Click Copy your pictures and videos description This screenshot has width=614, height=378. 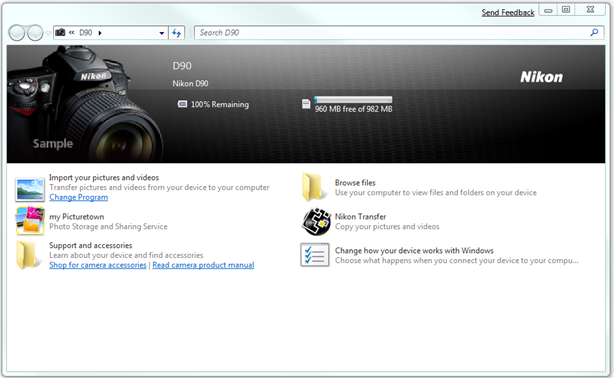pos(387,226)
